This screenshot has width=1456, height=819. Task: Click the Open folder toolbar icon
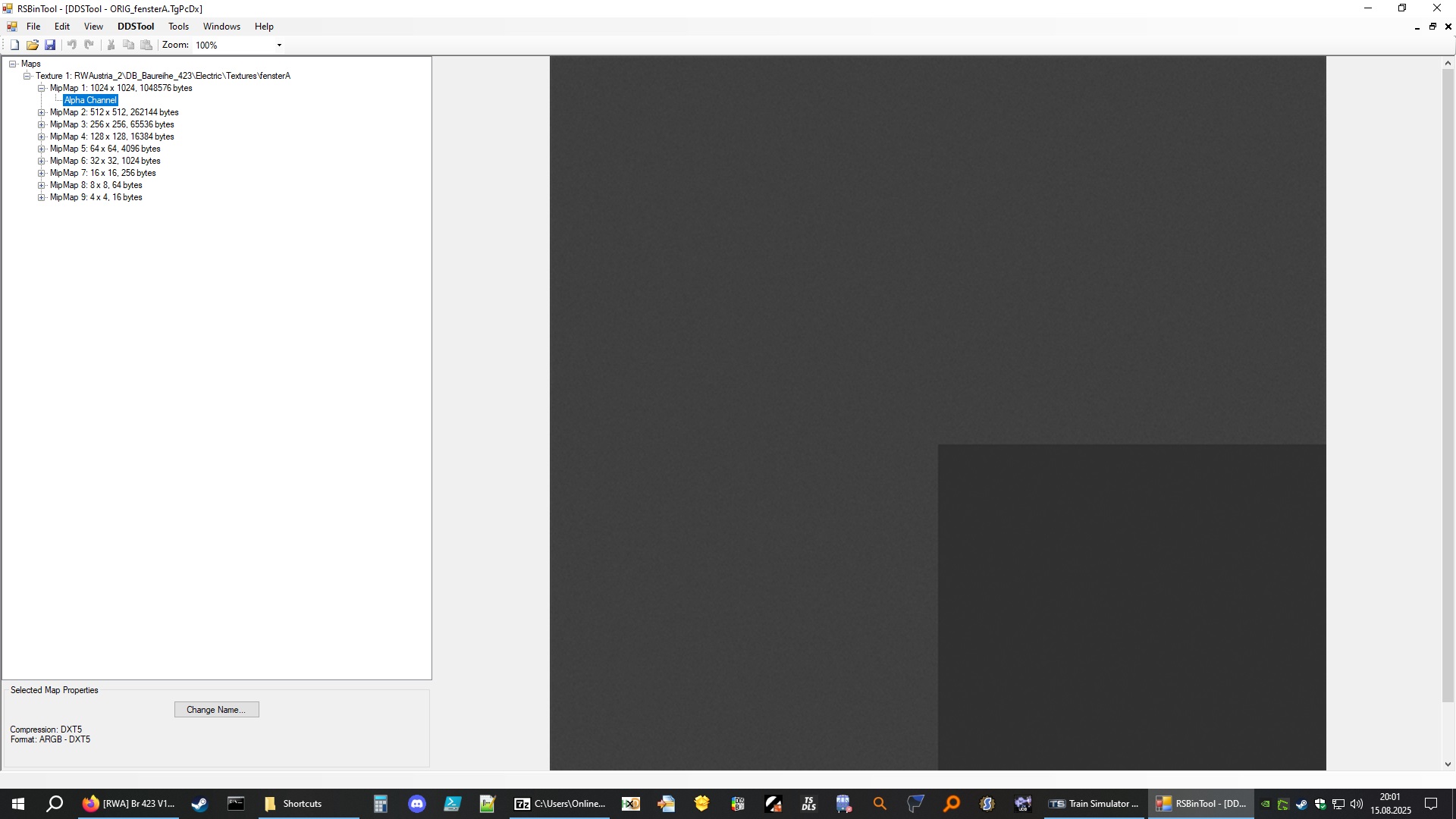coord(32,45)
